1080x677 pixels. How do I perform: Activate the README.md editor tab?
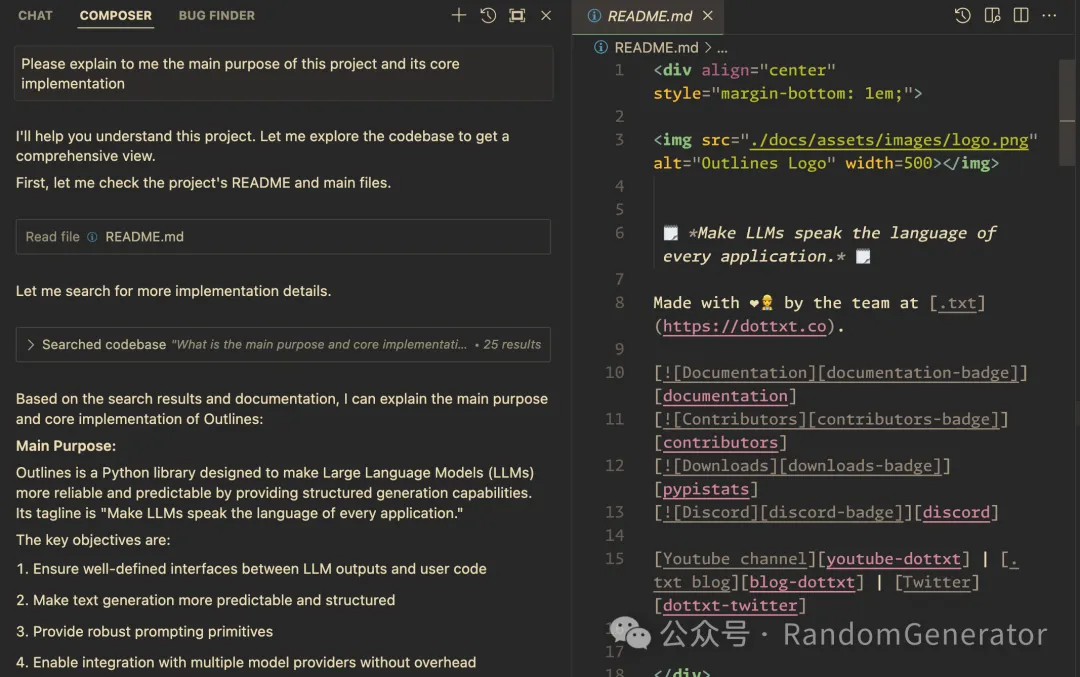pos(649,16)
